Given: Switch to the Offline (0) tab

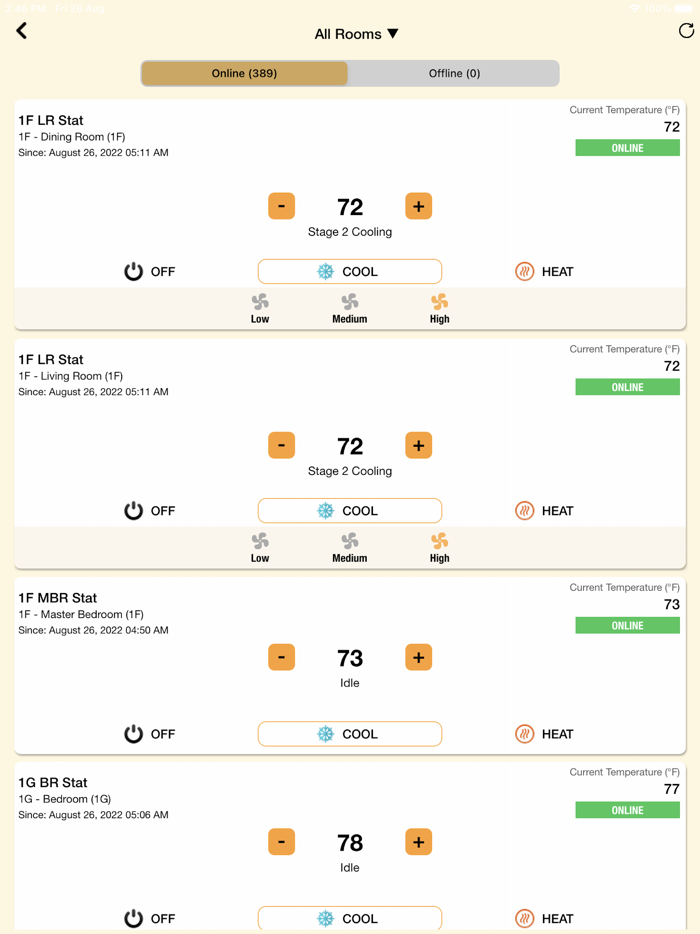Looking at the screenshot, I should (x=454, y=73).
